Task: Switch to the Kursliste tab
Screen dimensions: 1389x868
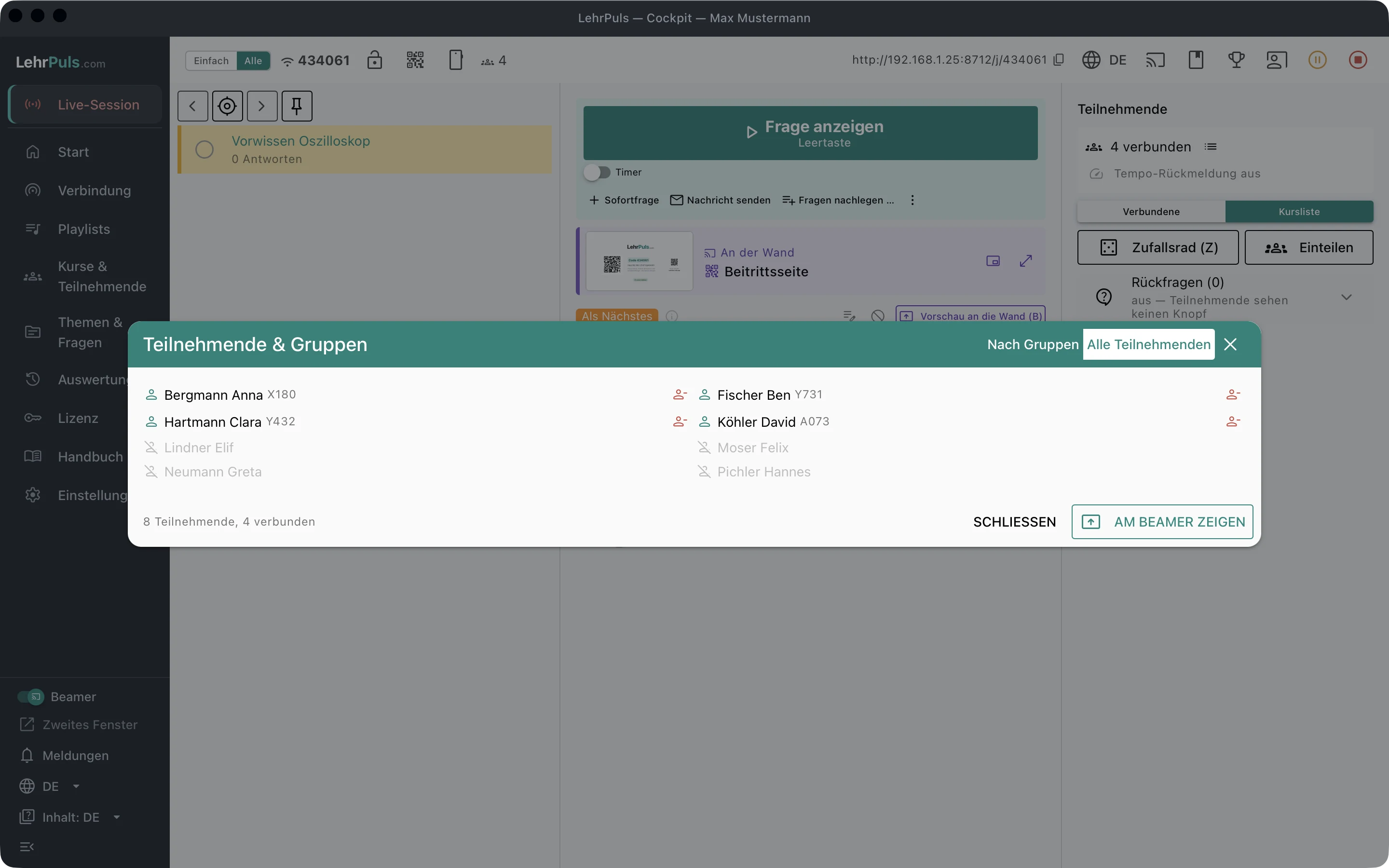Action: click(x=1299, y=211)
